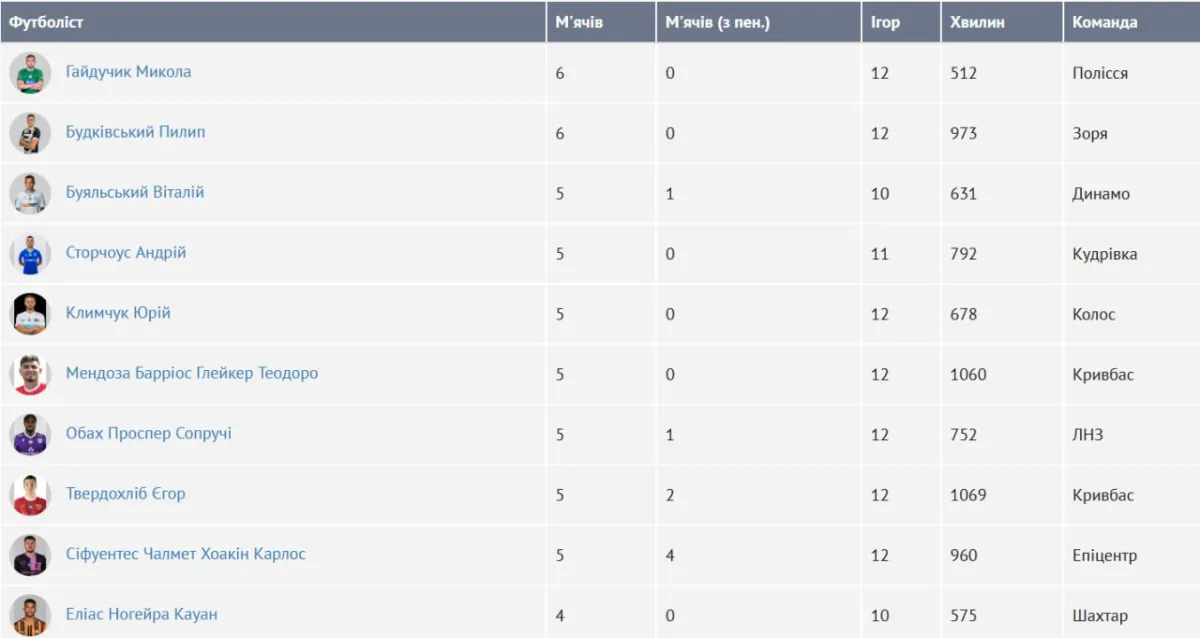The height and width of the screenshot is (638, 1200).
Task: Go to Твердохліб Єгор player page
Action: 125,493
